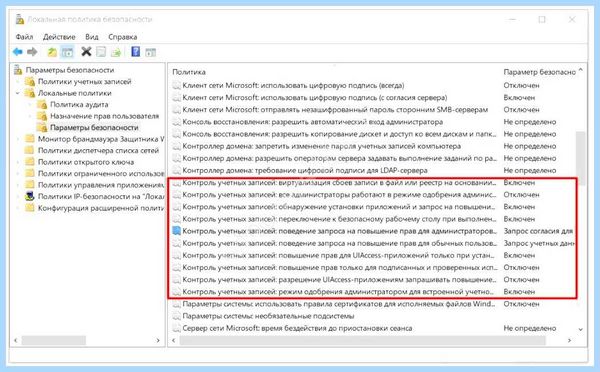Image resolution: width=600 pixels, height=372 pixels.
Task: Click the root Параметры безопасности icon in tree
Action: click(18, 70)
